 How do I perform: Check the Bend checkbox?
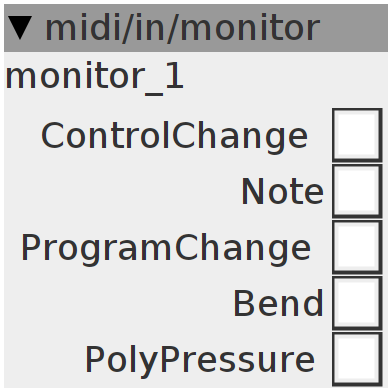(357, 303)
